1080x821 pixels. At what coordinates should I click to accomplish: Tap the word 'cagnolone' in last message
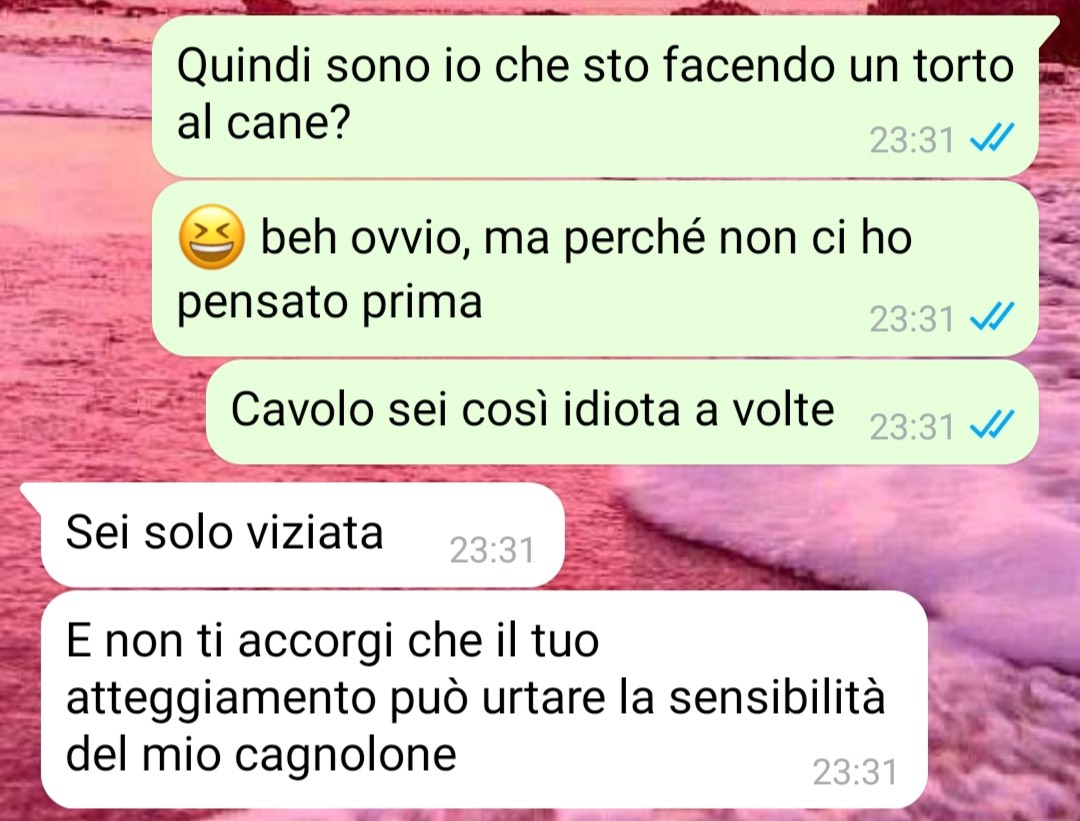pos(346,756)
